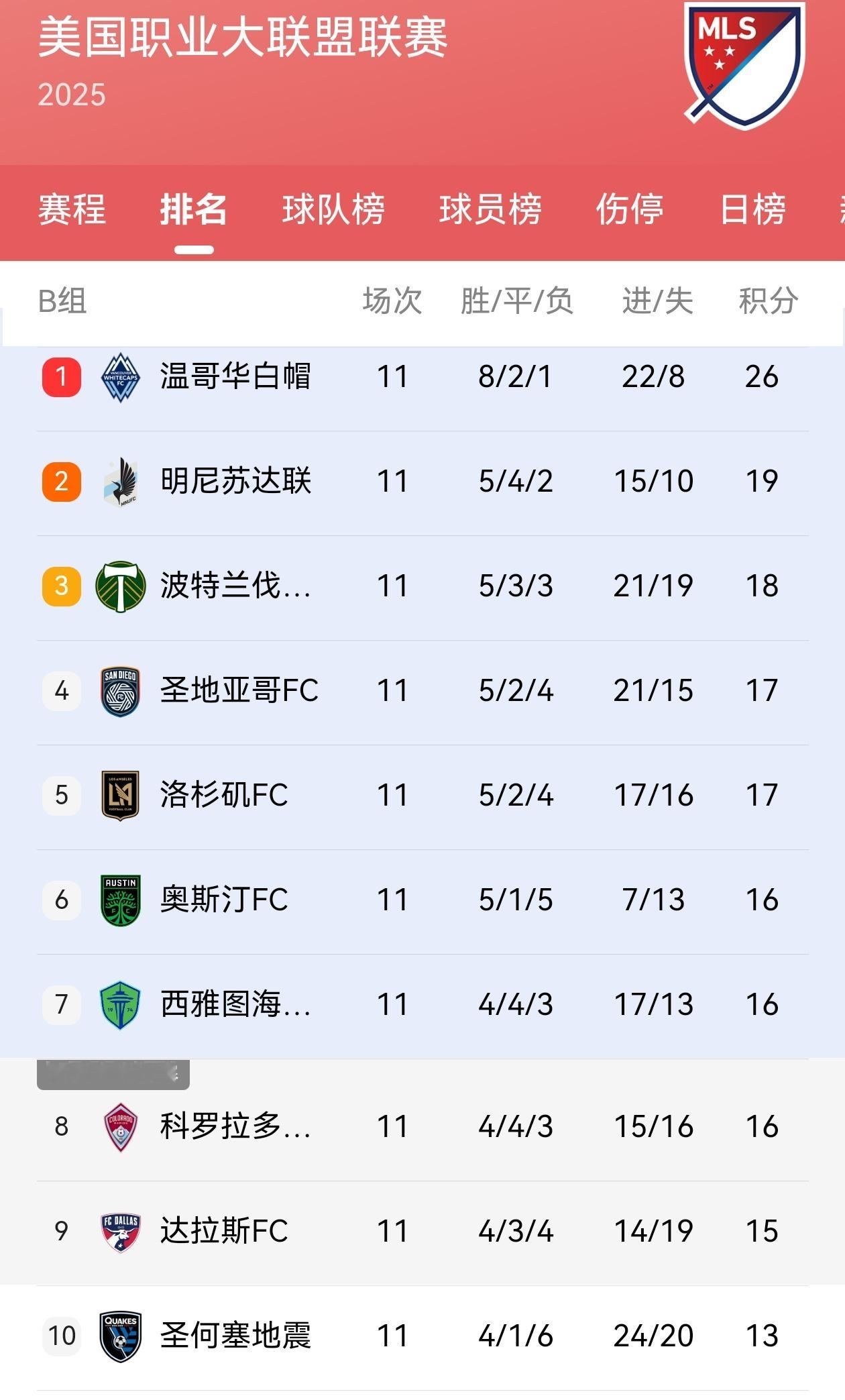Select the Minnesota United loon crest

point(121,482)
